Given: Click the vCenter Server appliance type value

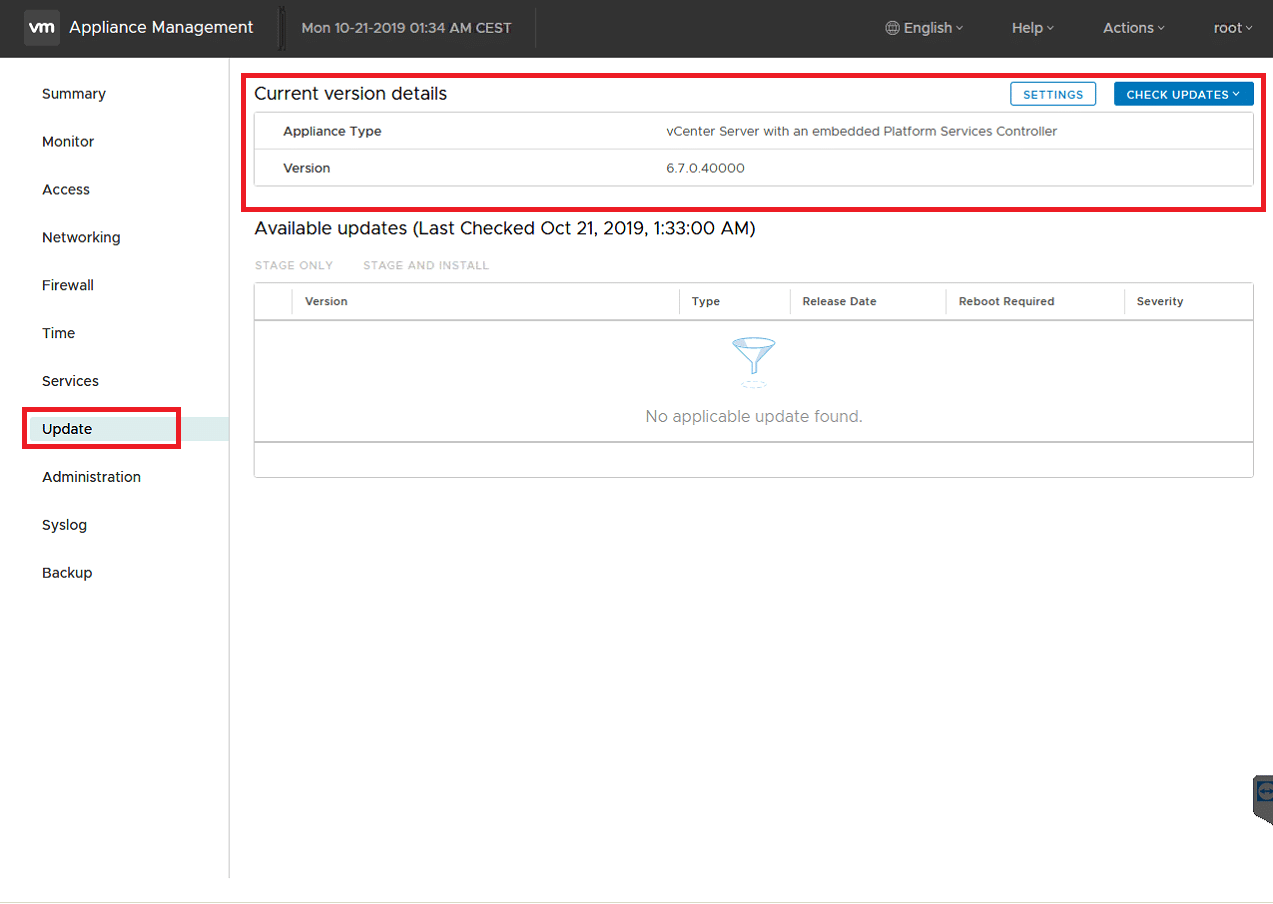Looking at the screenshot, I should coord(861,132).
